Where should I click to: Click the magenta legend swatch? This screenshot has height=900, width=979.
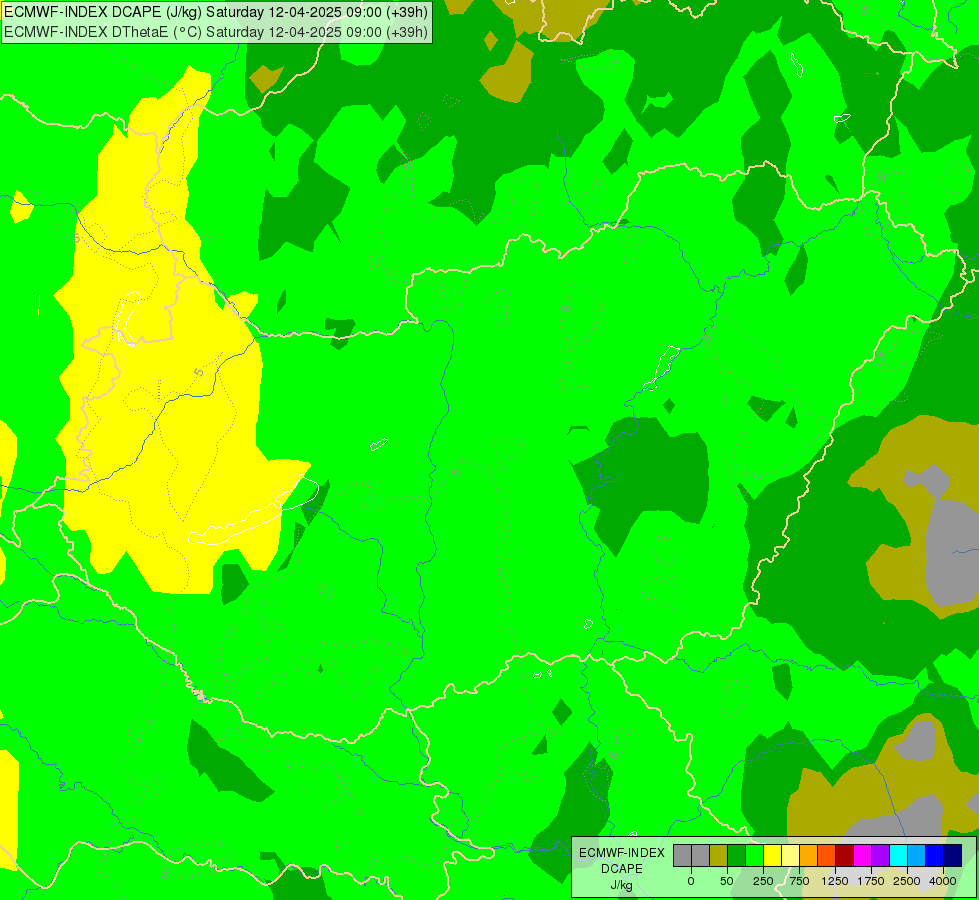tap(863, 855)
